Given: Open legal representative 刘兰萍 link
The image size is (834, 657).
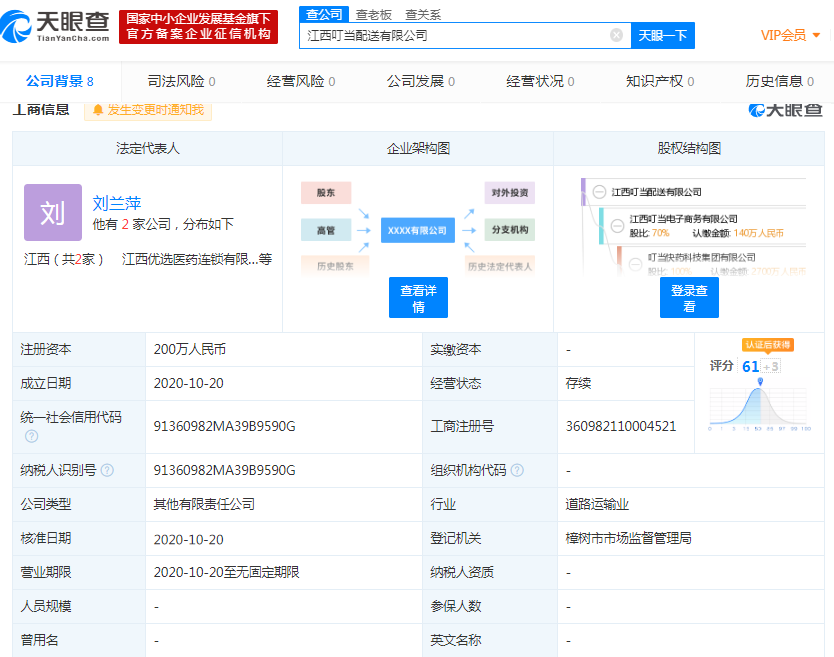Looking at the screenshot, I should [117, 203].
